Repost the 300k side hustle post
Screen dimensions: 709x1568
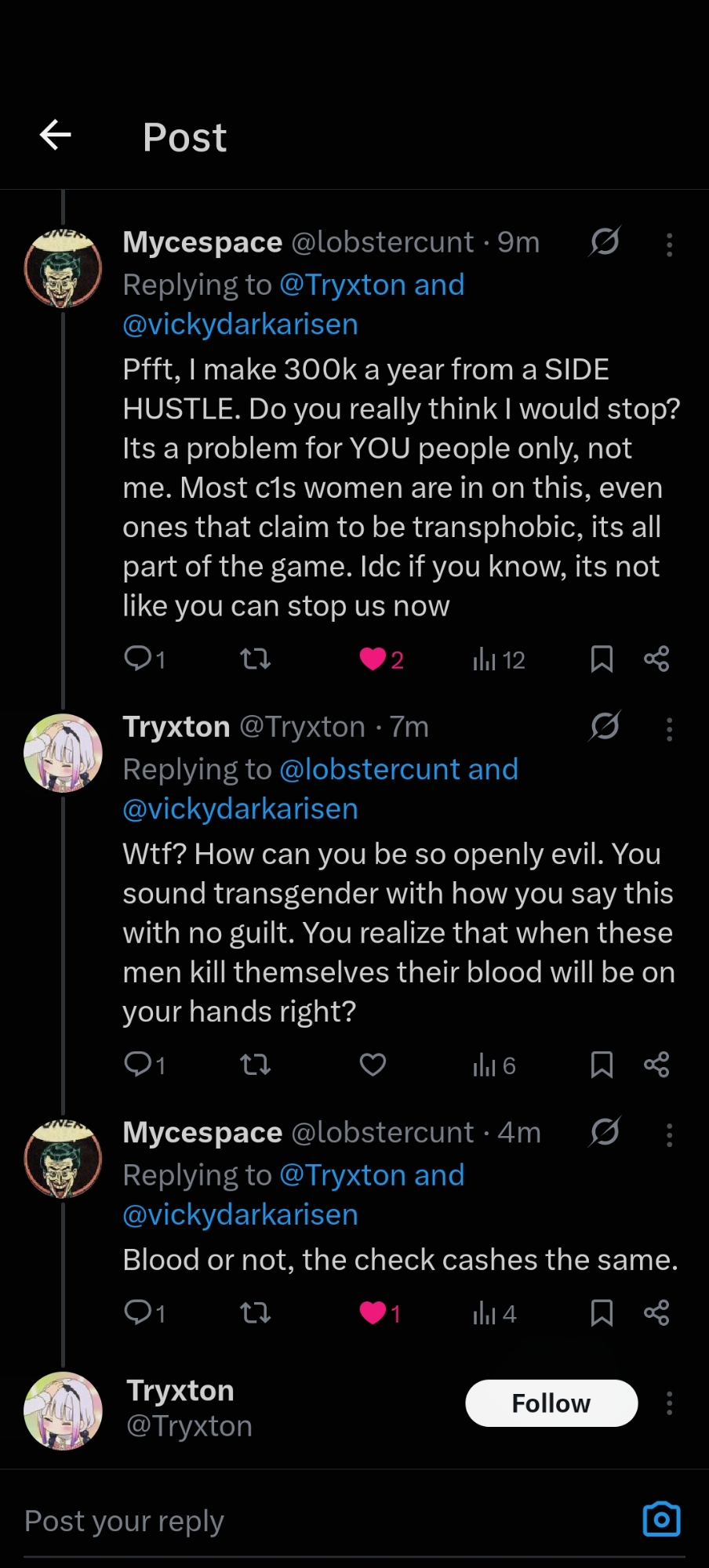255,659
